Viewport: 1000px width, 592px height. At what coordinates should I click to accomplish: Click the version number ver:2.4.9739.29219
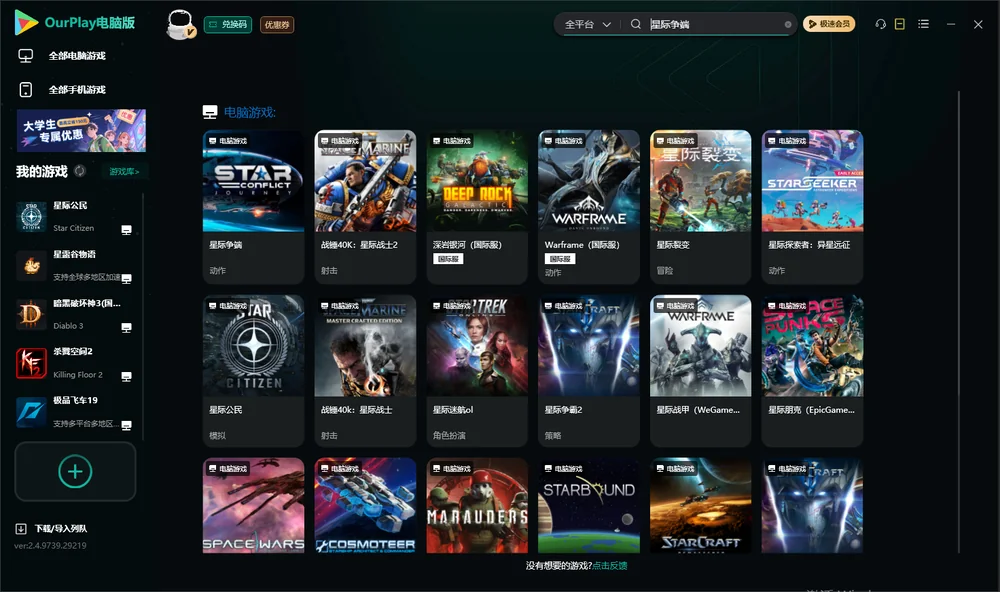click(x=50, y=546)
